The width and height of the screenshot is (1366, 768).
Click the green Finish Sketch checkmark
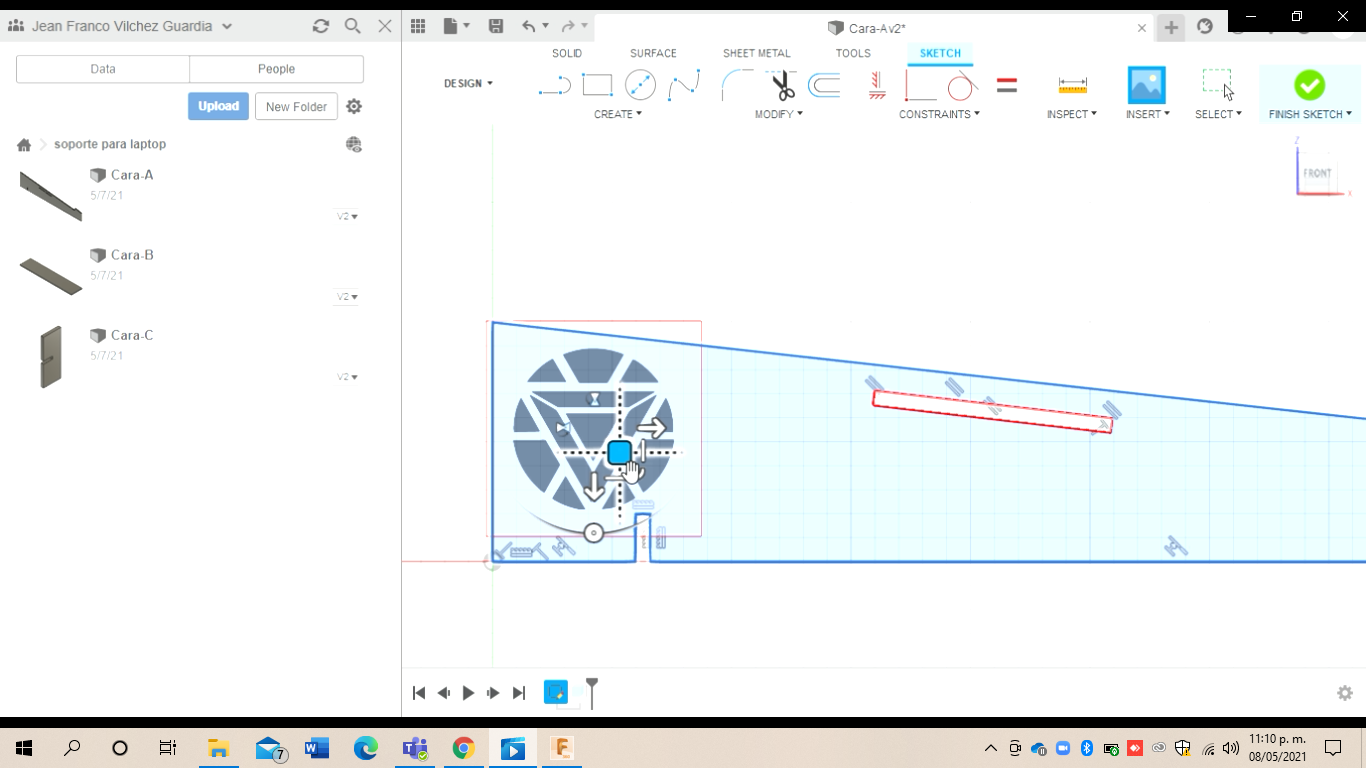coord(1309,85)
